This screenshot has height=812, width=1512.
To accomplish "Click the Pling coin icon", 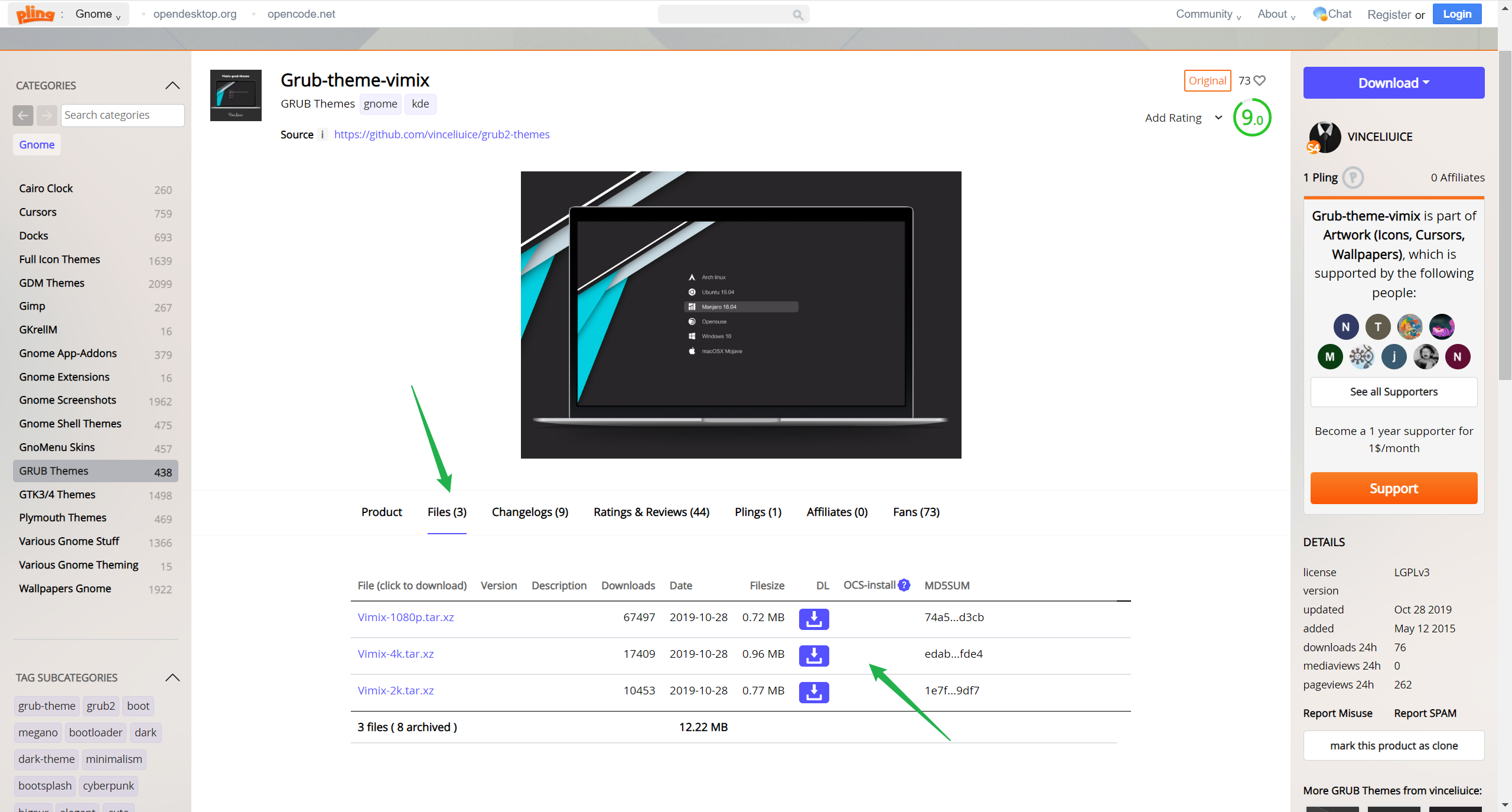I will [1353, 177].
